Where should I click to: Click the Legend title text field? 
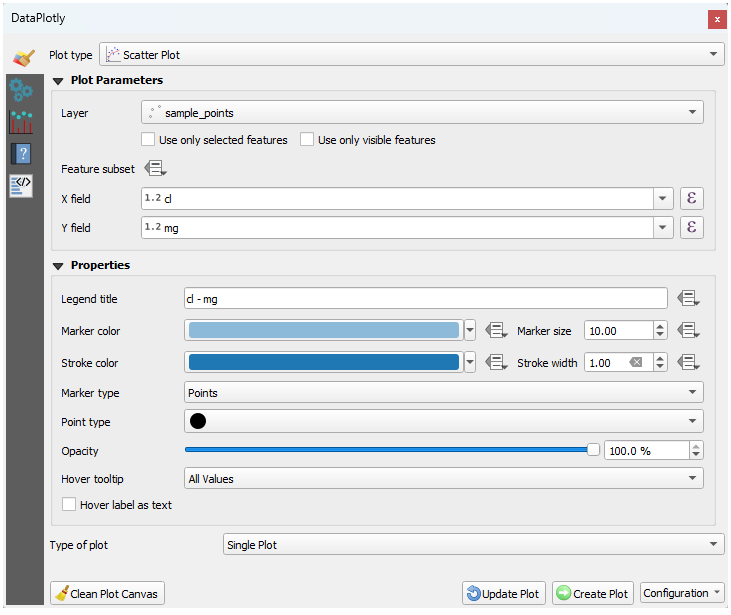coord(425,298)
